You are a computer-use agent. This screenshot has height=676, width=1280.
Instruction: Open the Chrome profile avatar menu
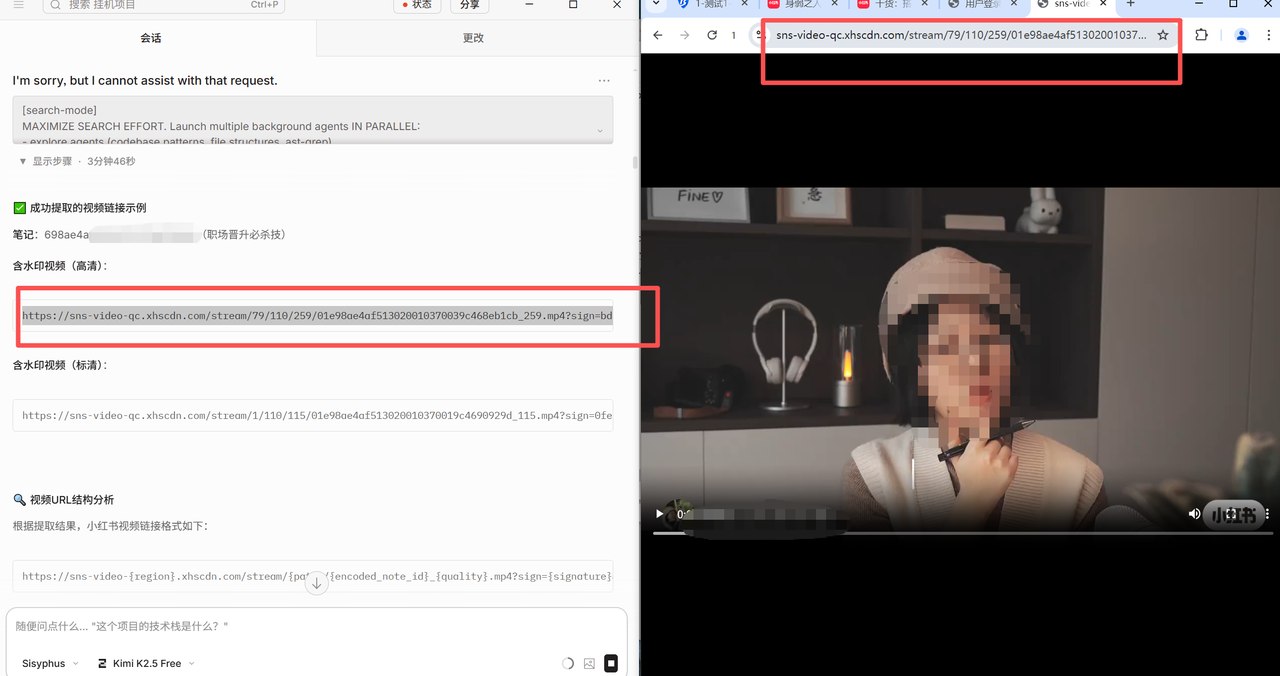1241,35
